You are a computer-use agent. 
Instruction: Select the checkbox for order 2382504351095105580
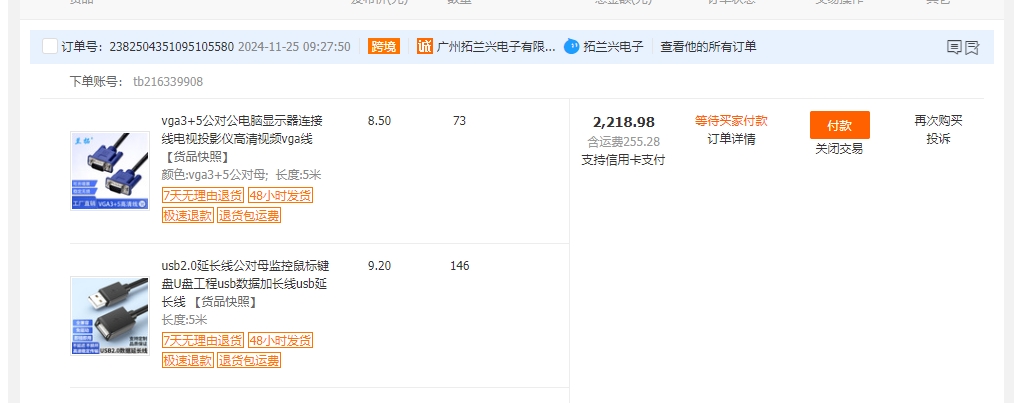[50, 47]
